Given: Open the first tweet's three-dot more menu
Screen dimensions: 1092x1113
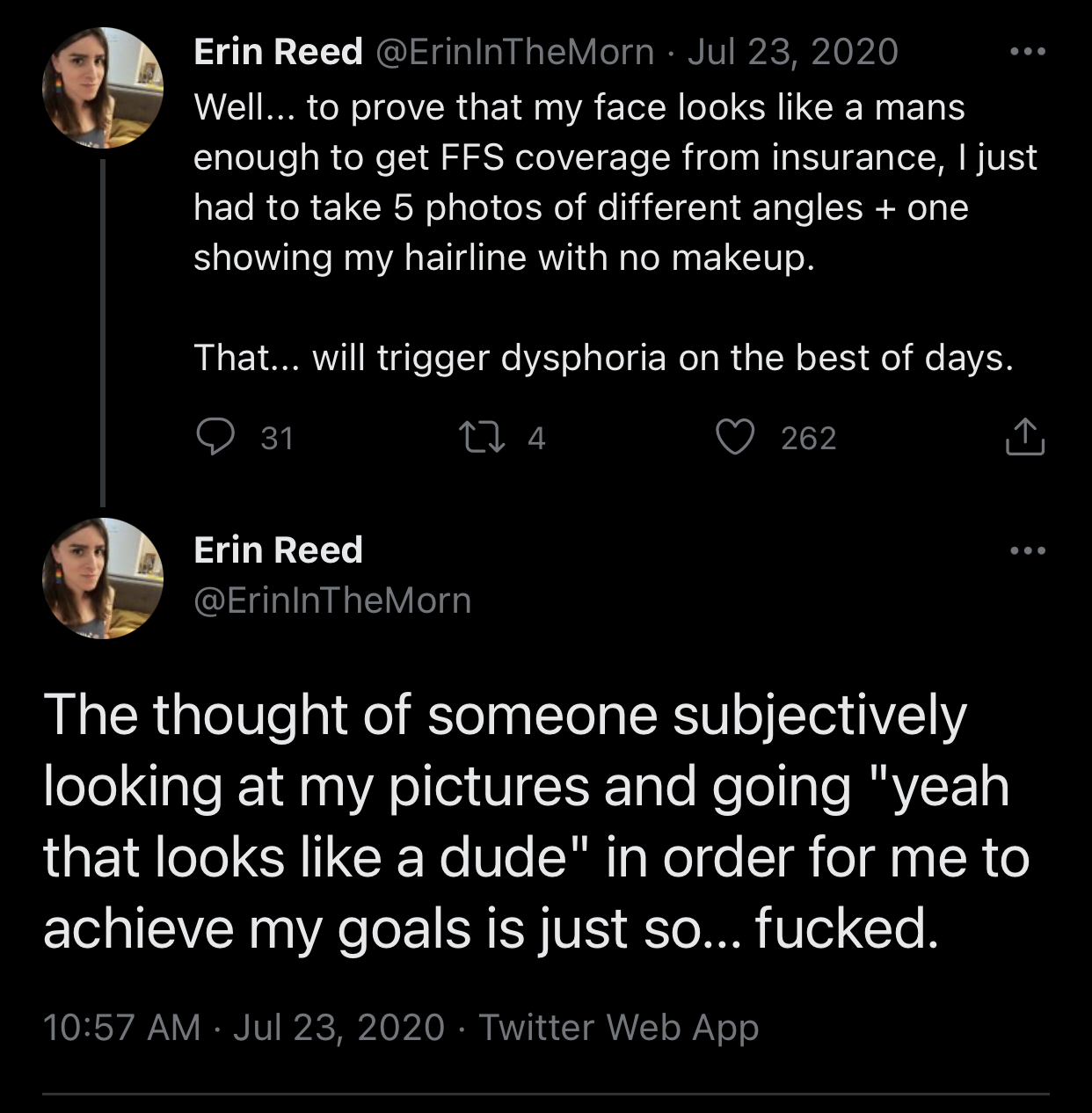Looking at the screenshot, I should click(1028, 52).
